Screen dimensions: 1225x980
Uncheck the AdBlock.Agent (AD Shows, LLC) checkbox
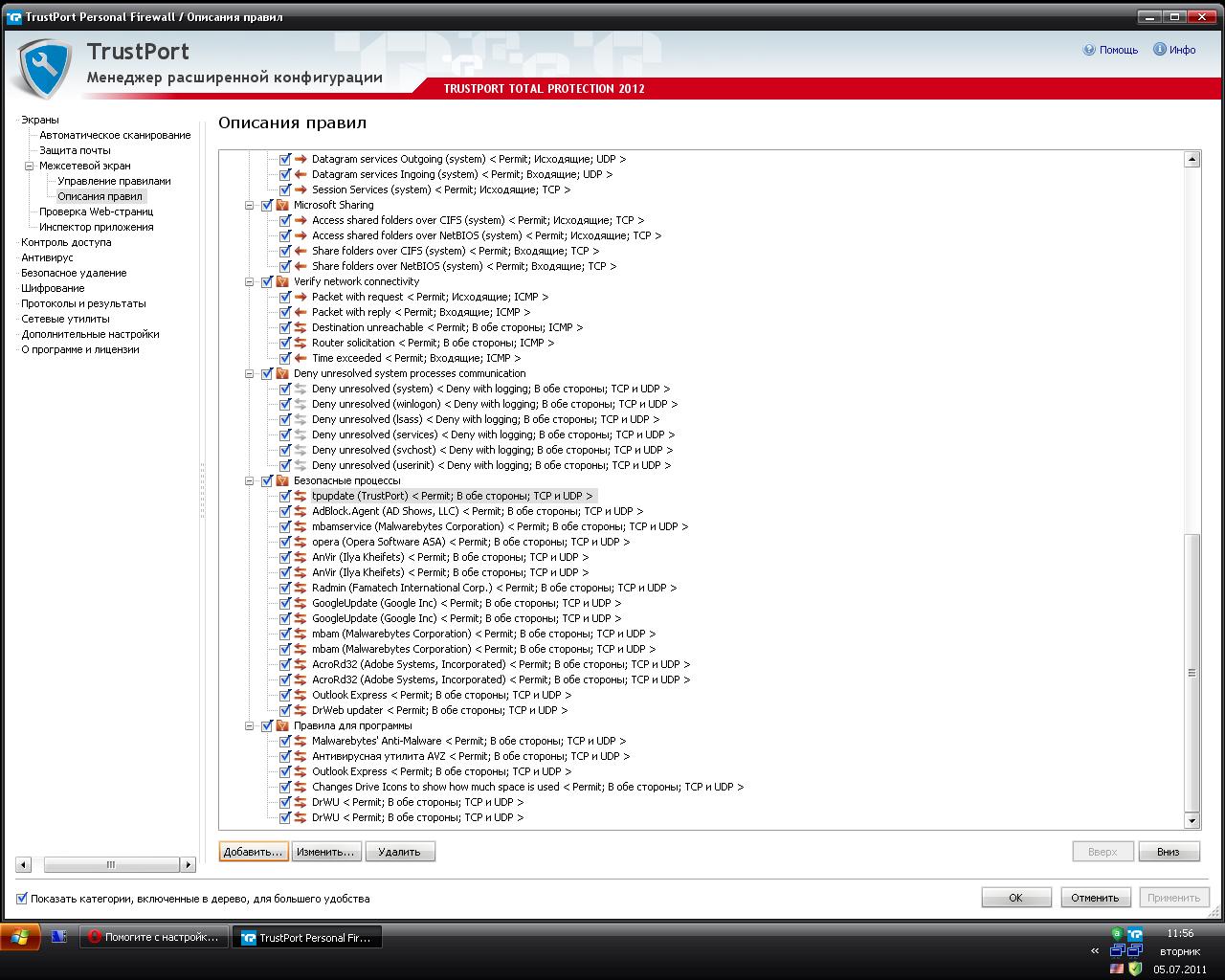(285, 511)
